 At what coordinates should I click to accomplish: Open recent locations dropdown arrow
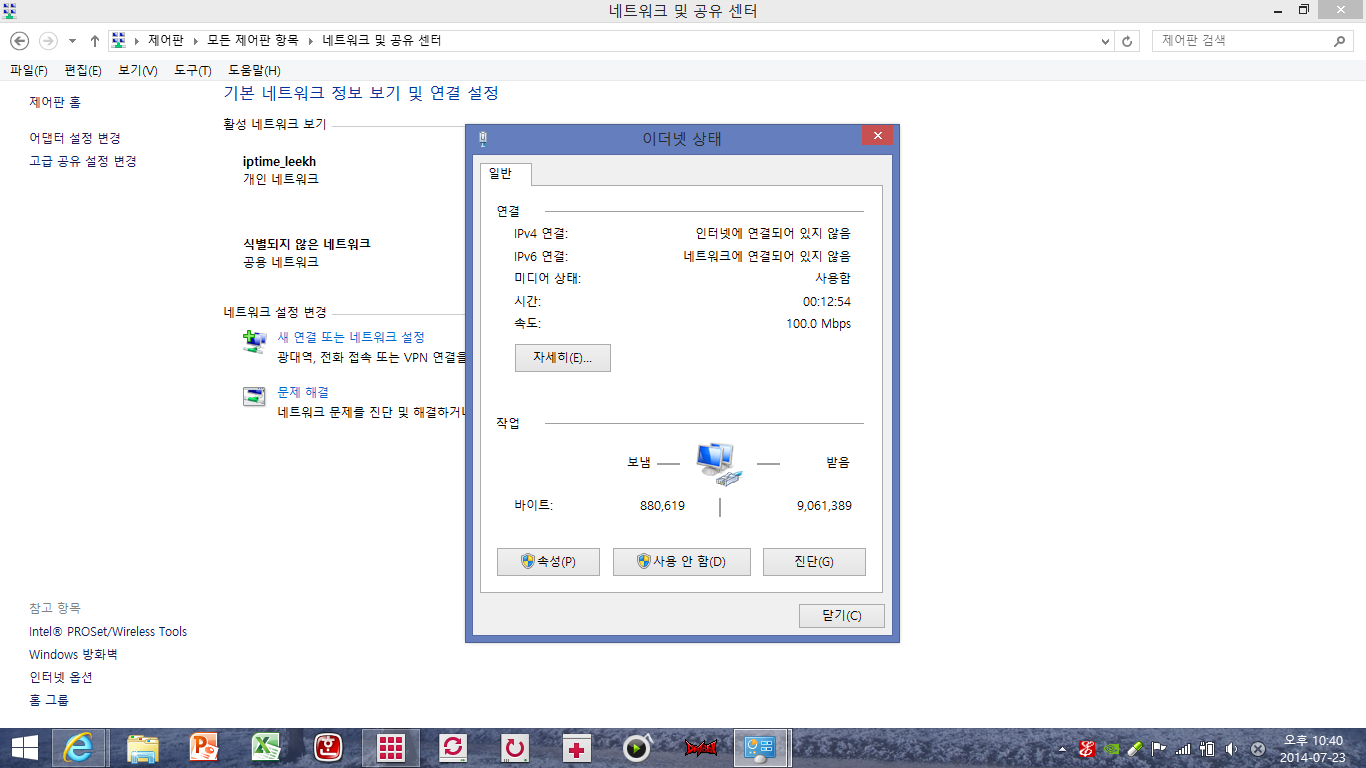(x=72, y=41)
